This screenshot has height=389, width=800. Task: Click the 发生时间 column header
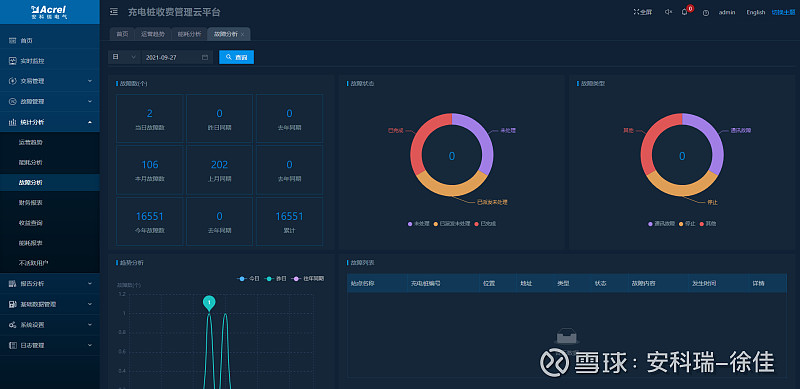point(704,283)
